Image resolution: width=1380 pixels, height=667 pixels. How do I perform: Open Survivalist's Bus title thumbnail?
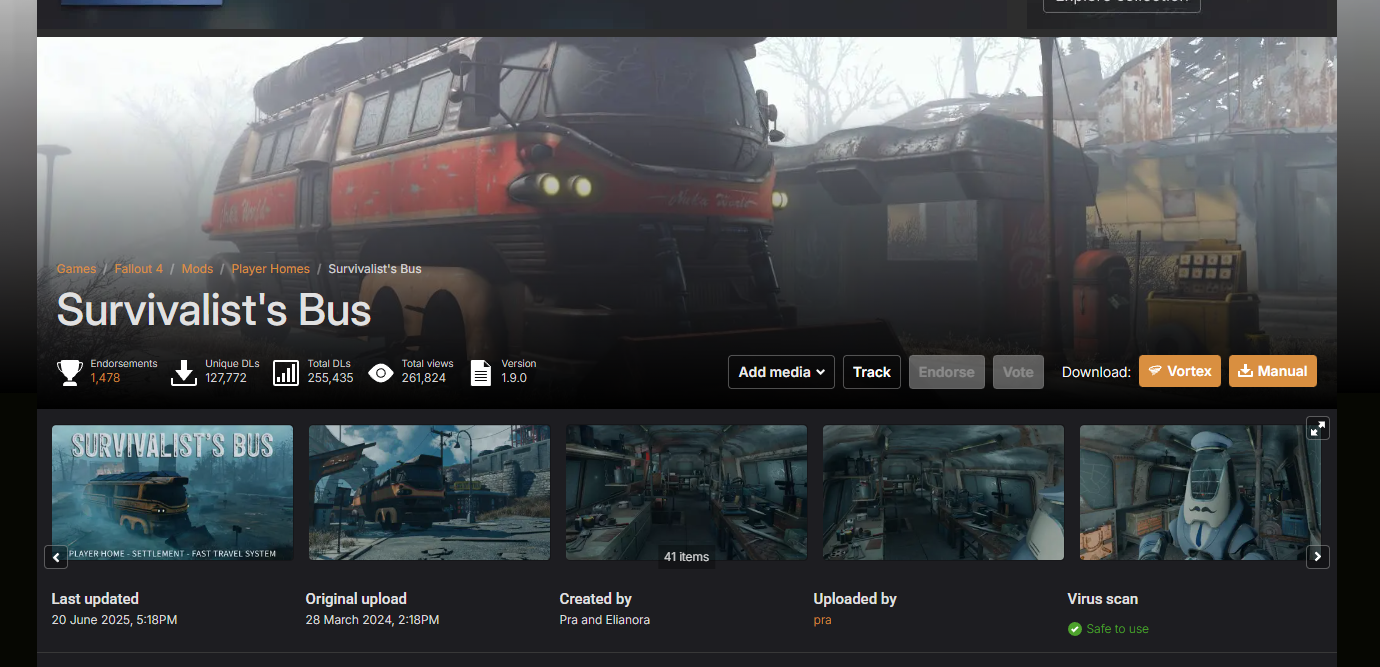(x=172, y=492)
